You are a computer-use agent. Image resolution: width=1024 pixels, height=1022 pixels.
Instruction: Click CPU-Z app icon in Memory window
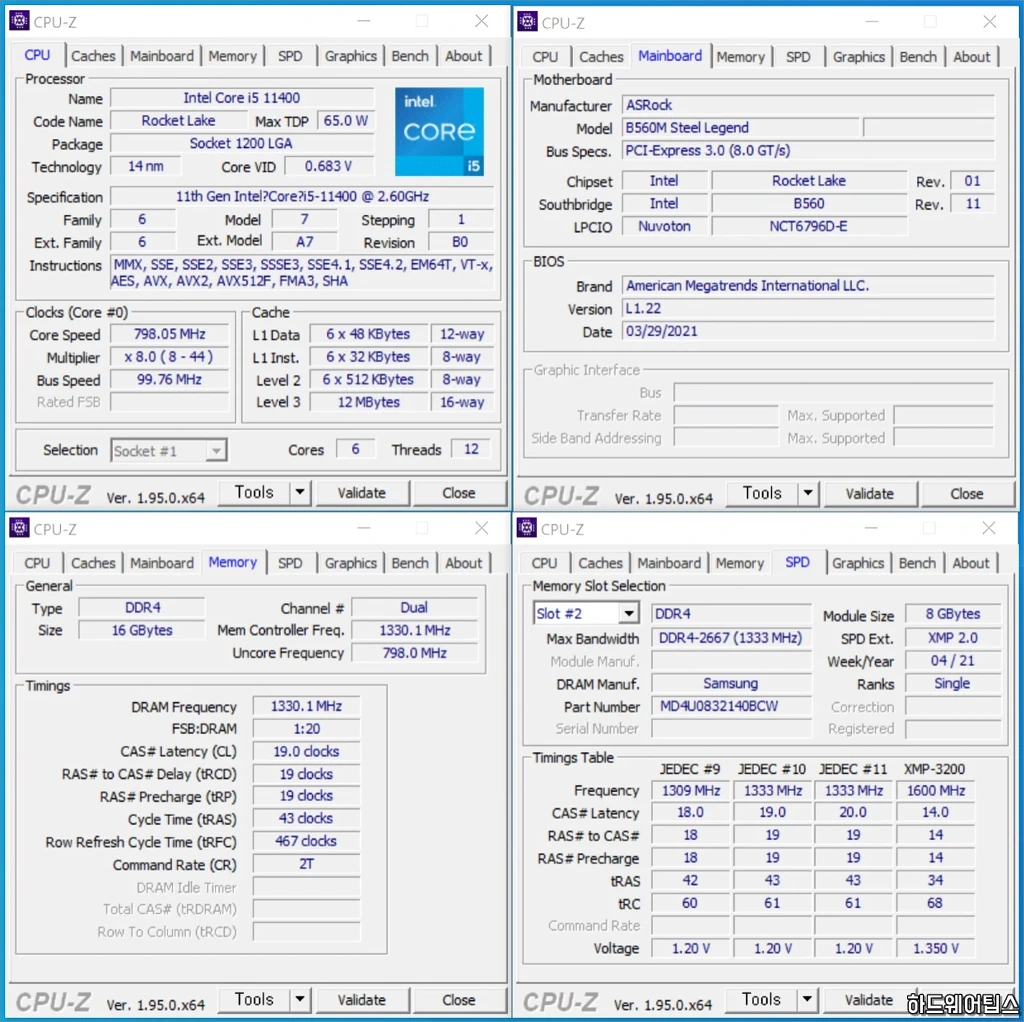[x=19, y=528]
